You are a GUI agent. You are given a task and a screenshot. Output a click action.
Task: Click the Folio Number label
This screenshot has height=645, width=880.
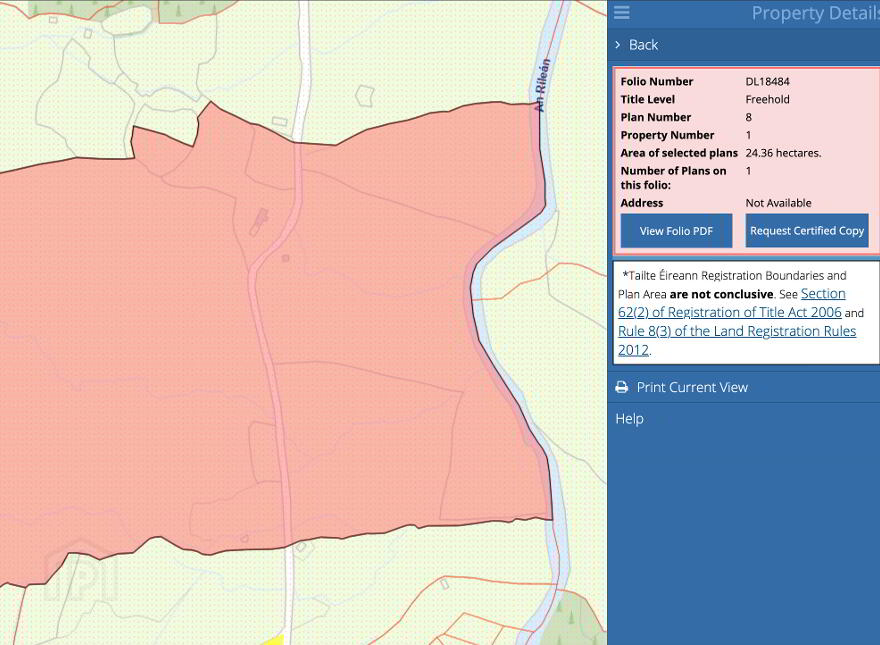coord(657,81)
